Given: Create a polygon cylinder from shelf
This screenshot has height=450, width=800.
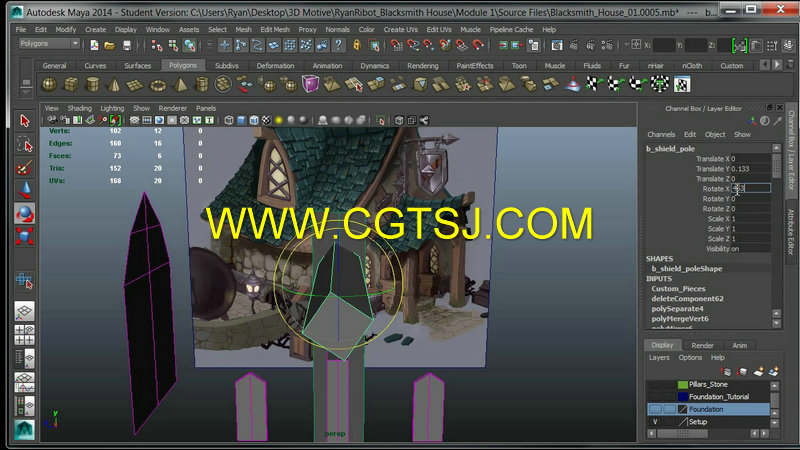Looking at the screenshot, I should (x=92, y=84).
